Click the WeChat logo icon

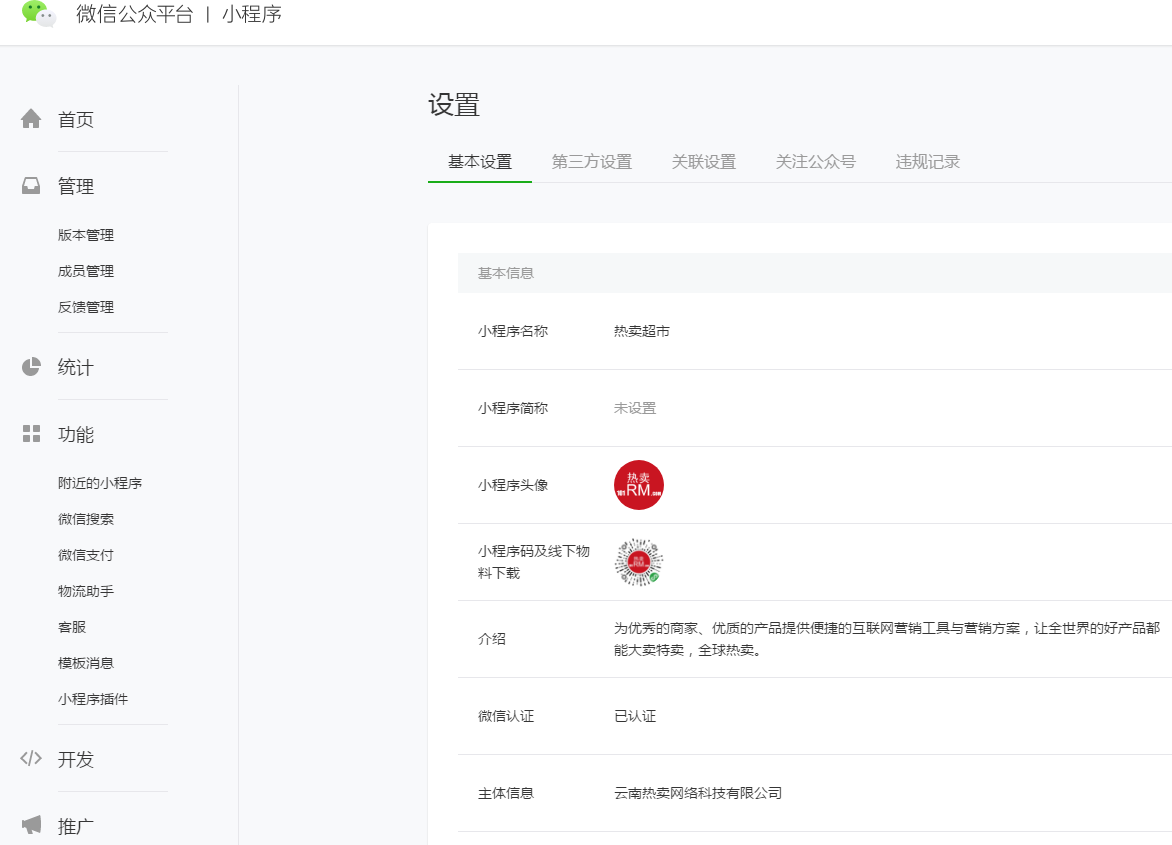(39, 13)
